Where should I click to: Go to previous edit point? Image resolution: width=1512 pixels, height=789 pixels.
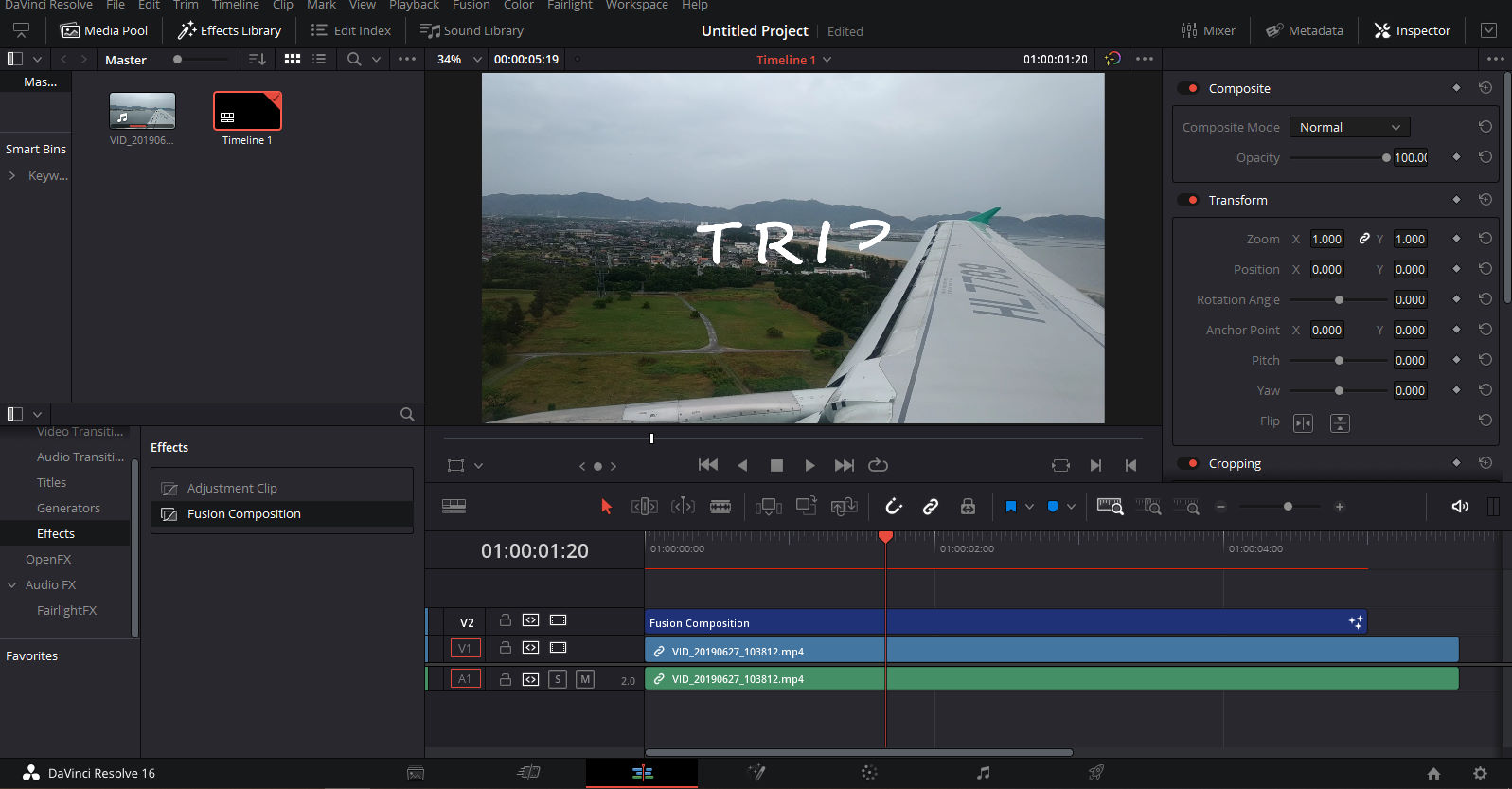pyautogui.click(x=1130, y=465)
